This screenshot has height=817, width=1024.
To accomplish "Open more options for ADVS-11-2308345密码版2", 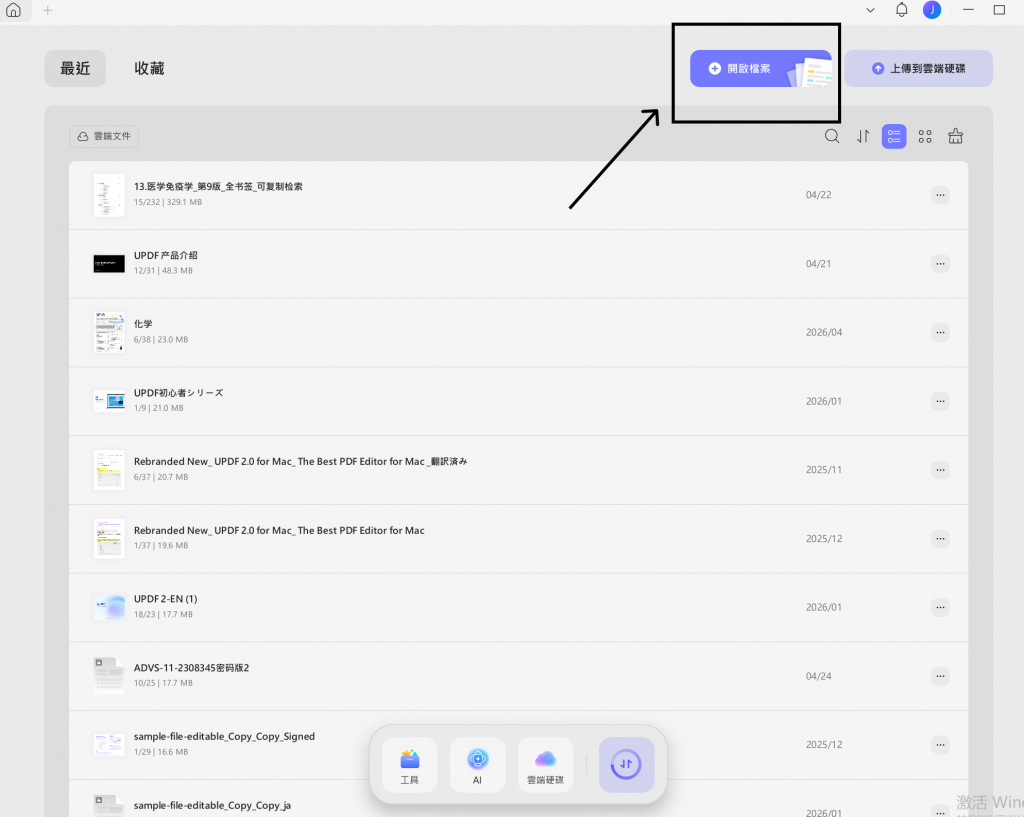I will 940,676.
